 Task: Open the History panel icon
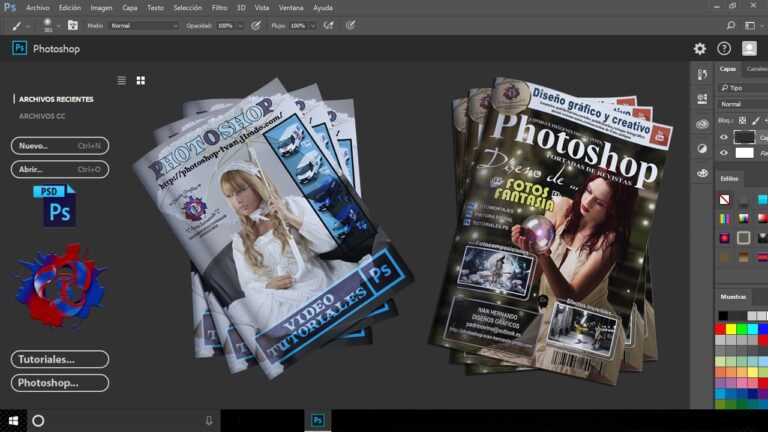702,74
